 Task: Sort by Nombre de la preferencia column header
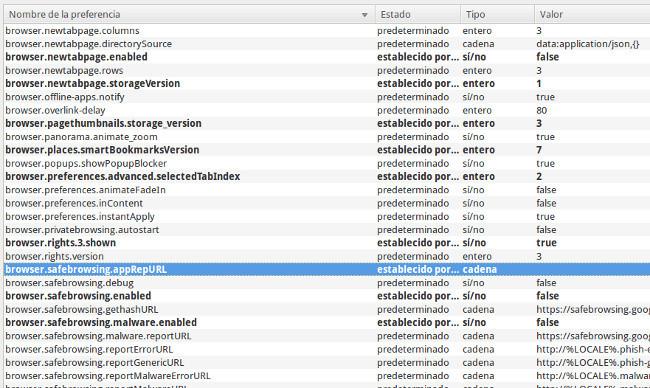coord(189,15)
